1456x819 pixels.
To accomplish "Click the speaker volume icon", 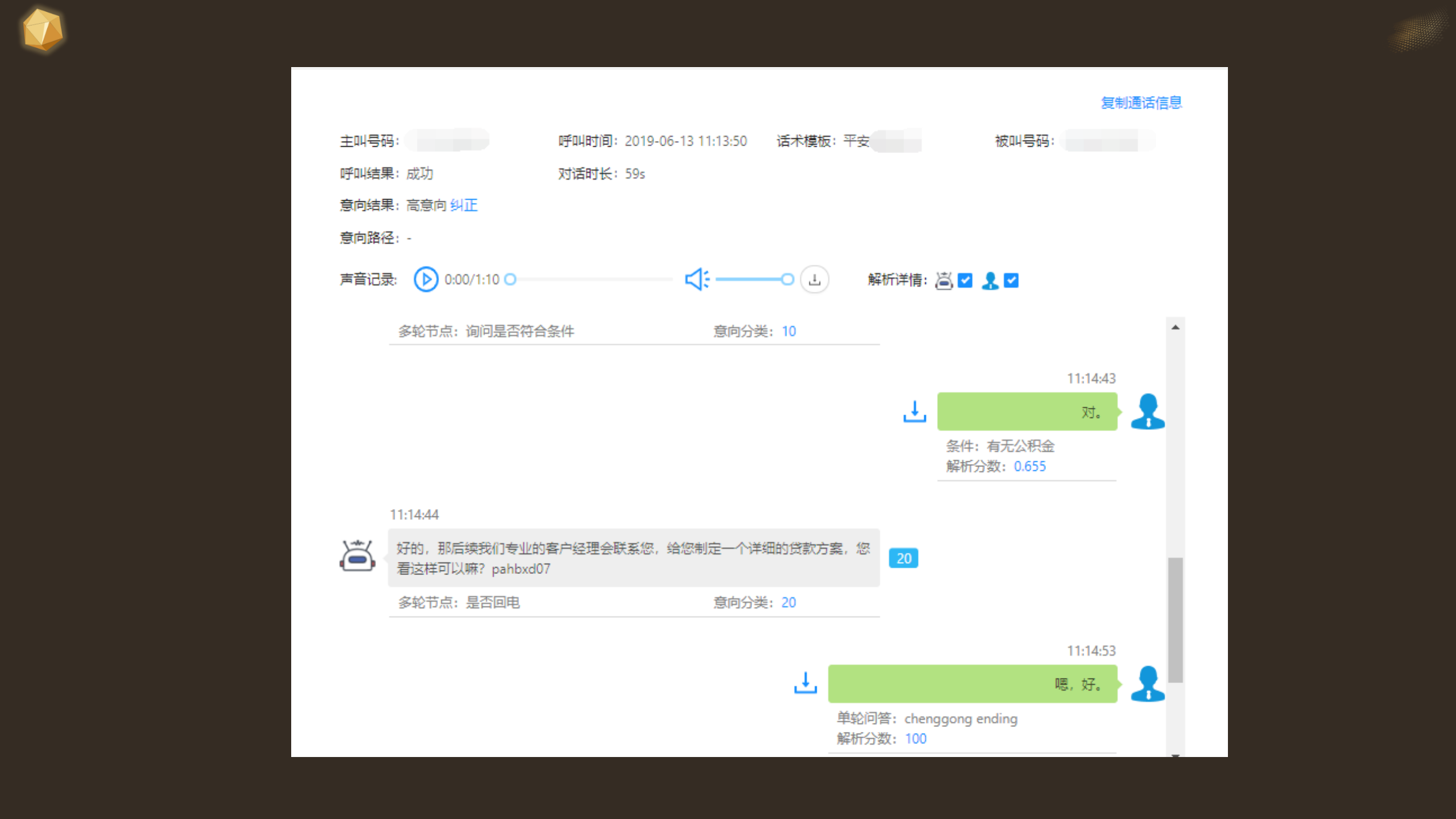I will [x=697, y=279].
